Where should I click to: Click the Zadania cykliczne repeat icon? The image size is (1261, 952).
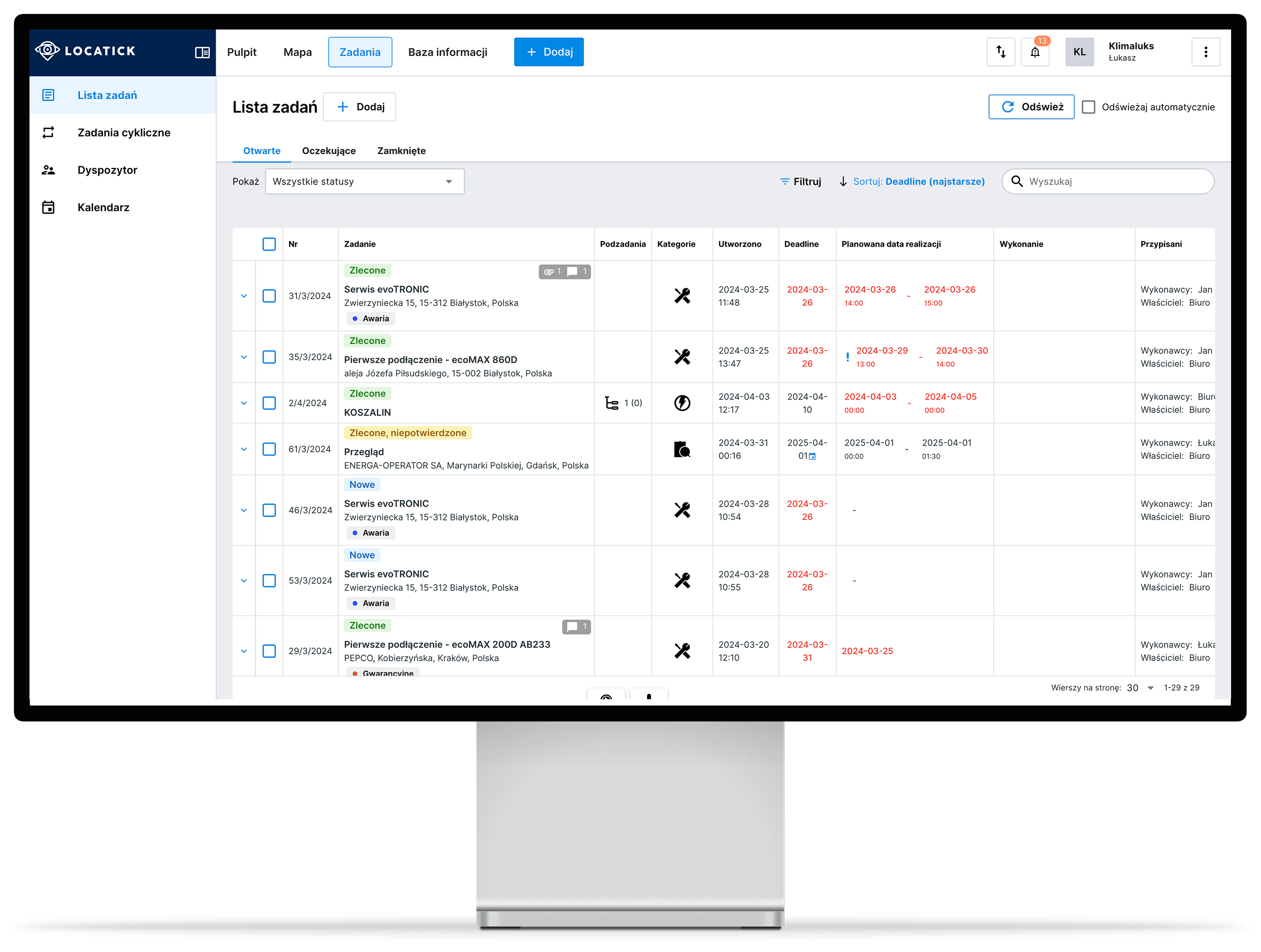click(48, 132)
